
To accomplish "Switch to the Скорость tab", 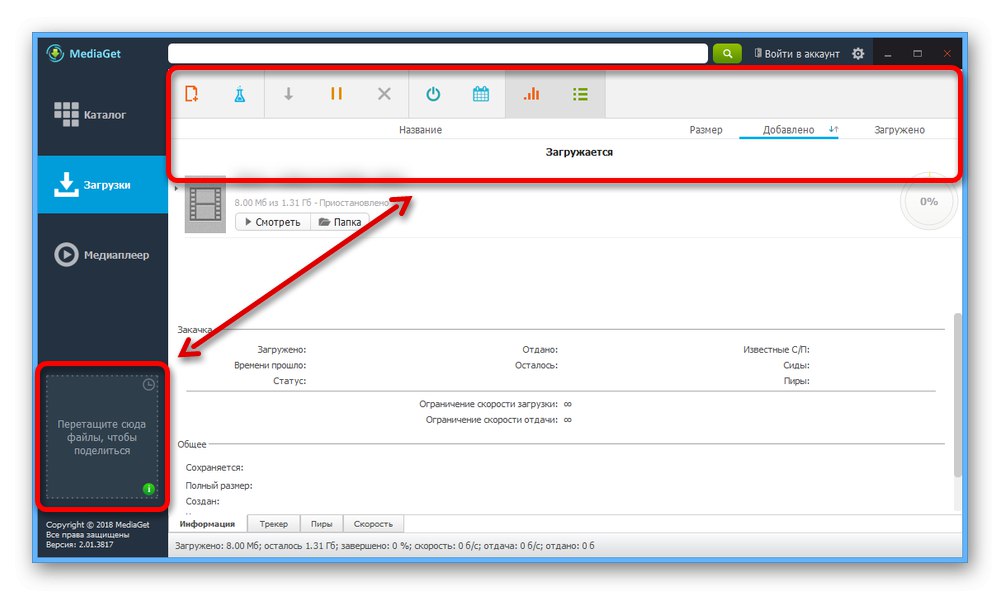I will (x=373, y=524).
